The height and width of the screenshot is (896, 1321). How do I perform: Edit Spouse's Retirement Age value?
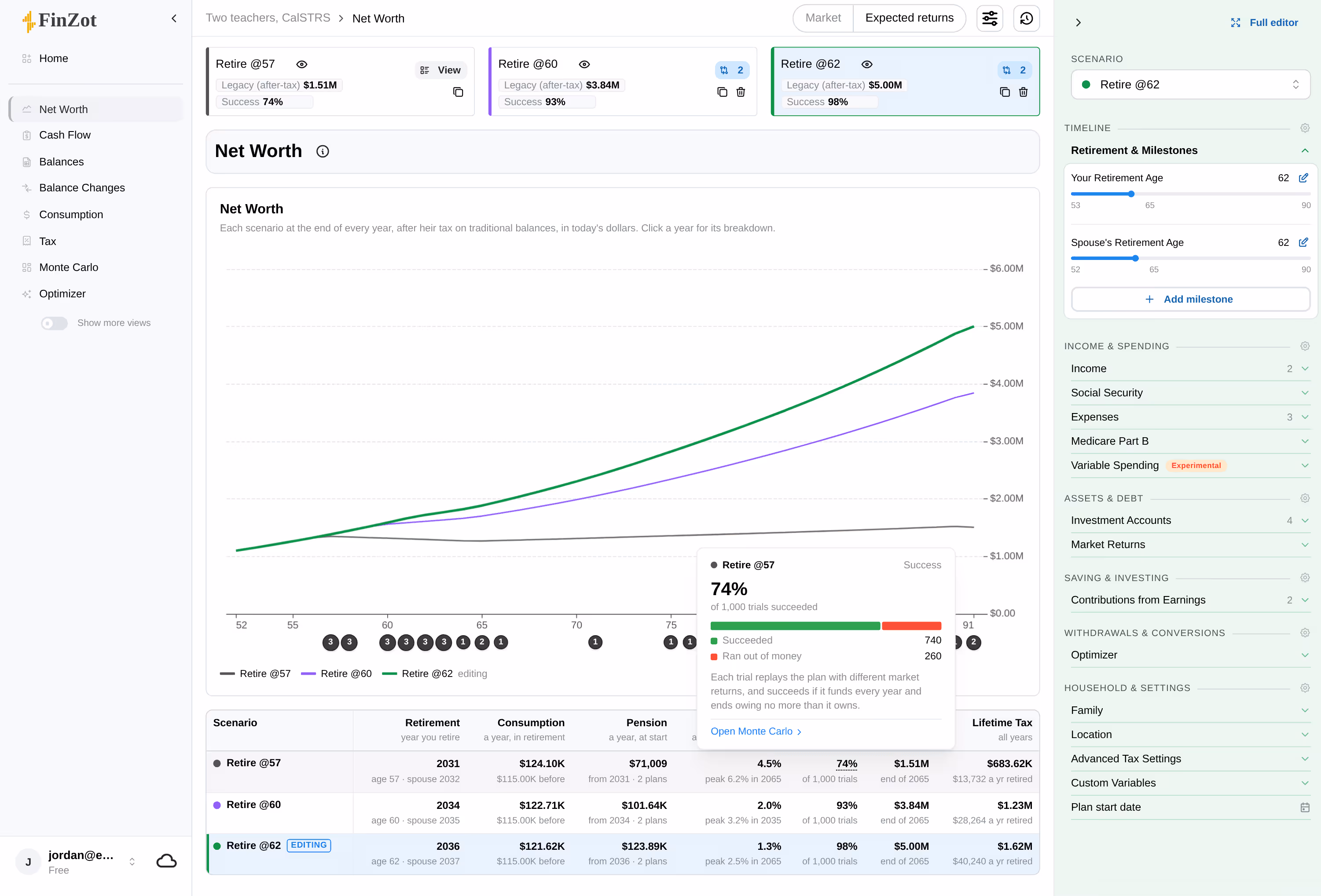[x=1303, y=243]
